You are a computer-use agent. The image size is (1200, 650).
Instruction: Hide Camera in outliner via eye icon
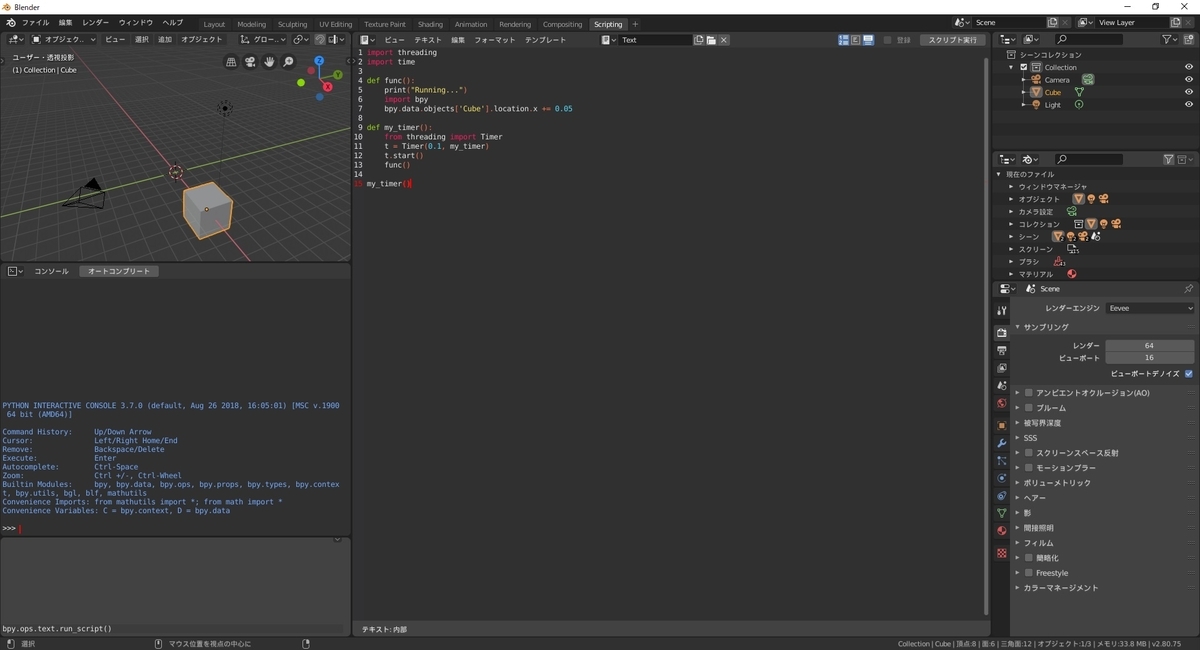pyautogui.click(x=1189, y=80)
